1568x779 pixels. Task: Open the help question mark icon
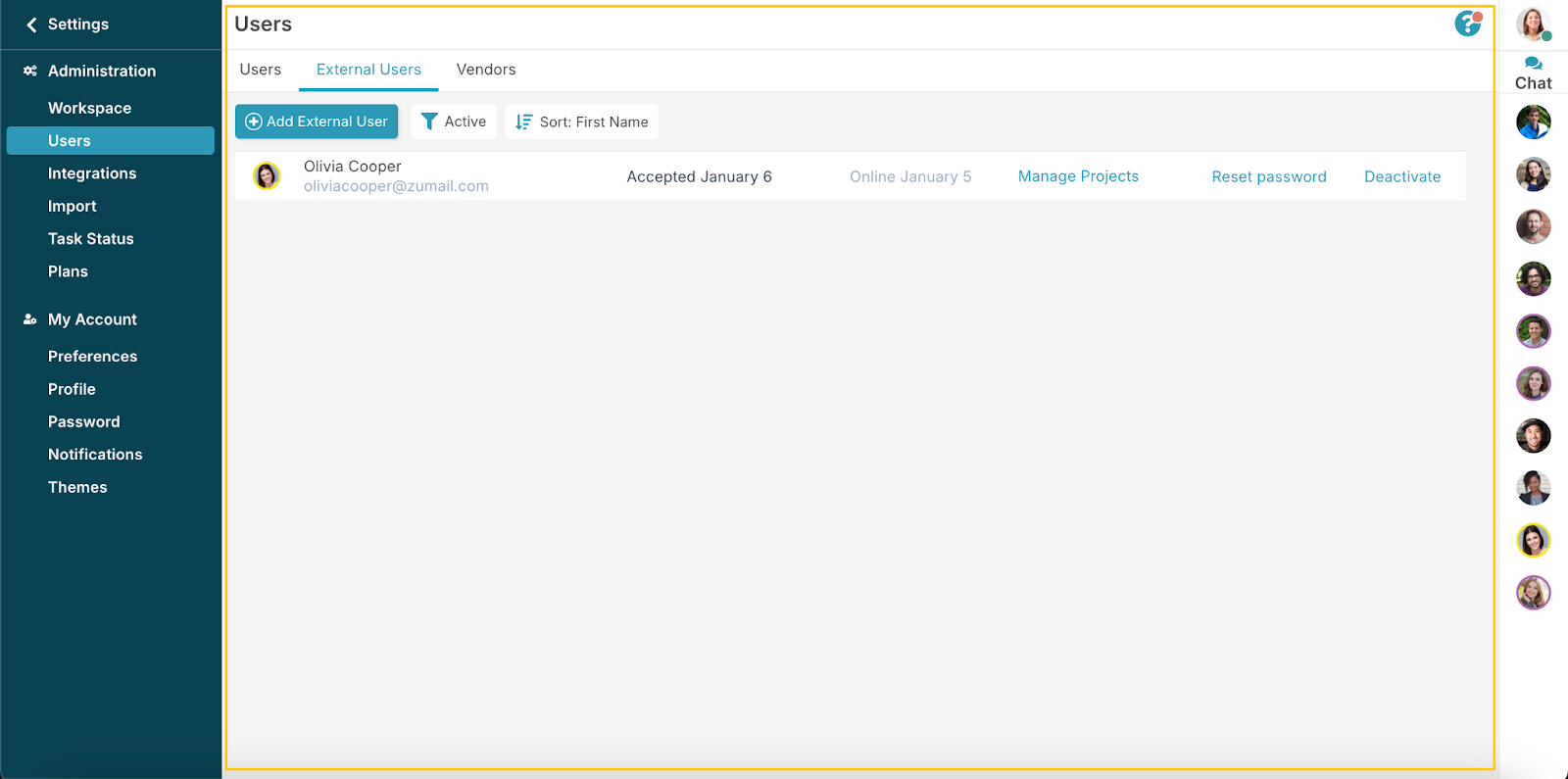point(1467,24)
